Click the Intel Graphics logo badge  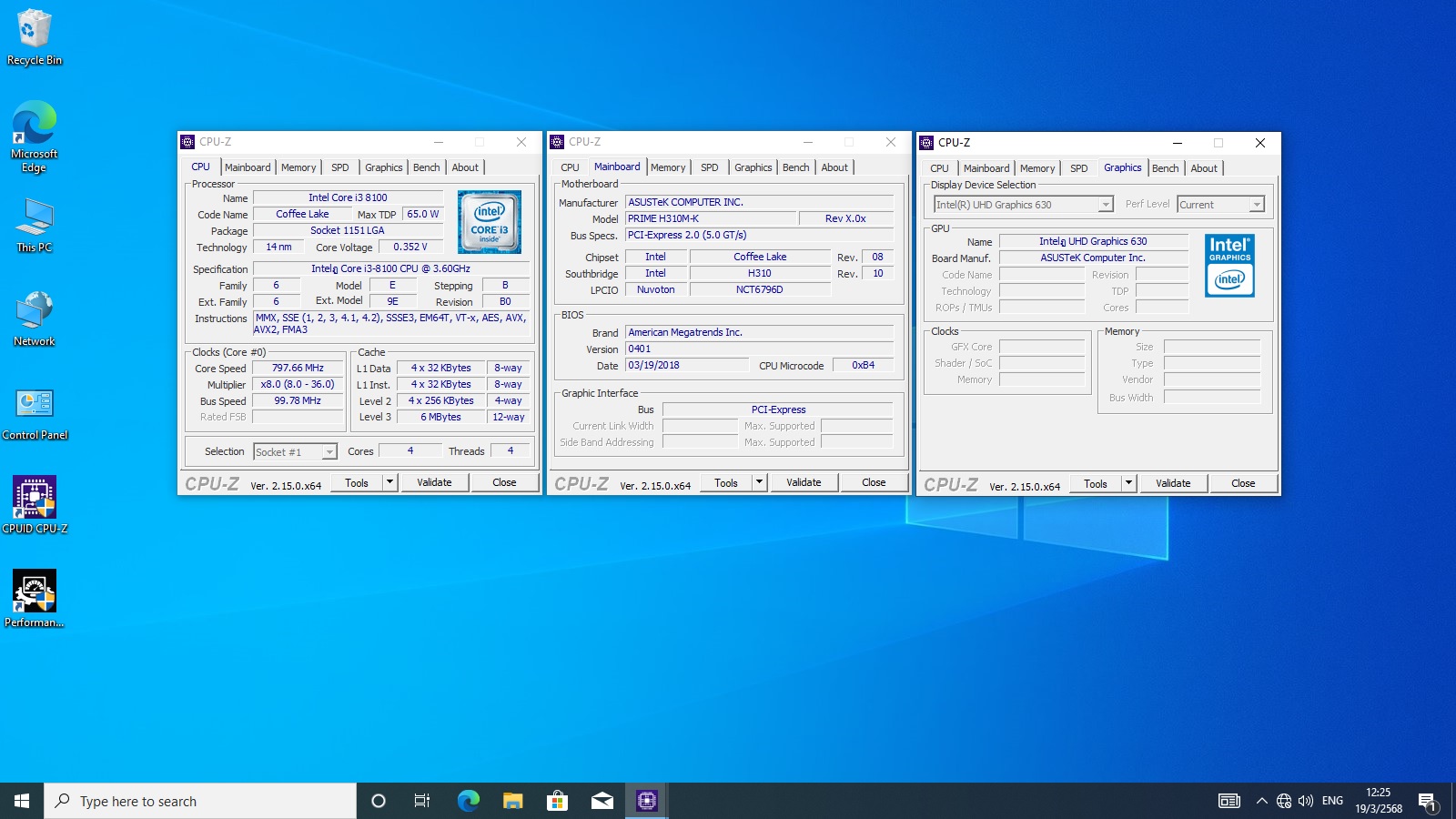[x=1229, y=265]
